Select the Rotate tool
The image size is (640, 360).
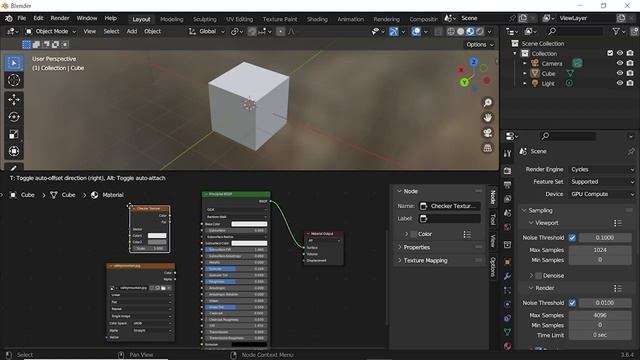[14, 117]
